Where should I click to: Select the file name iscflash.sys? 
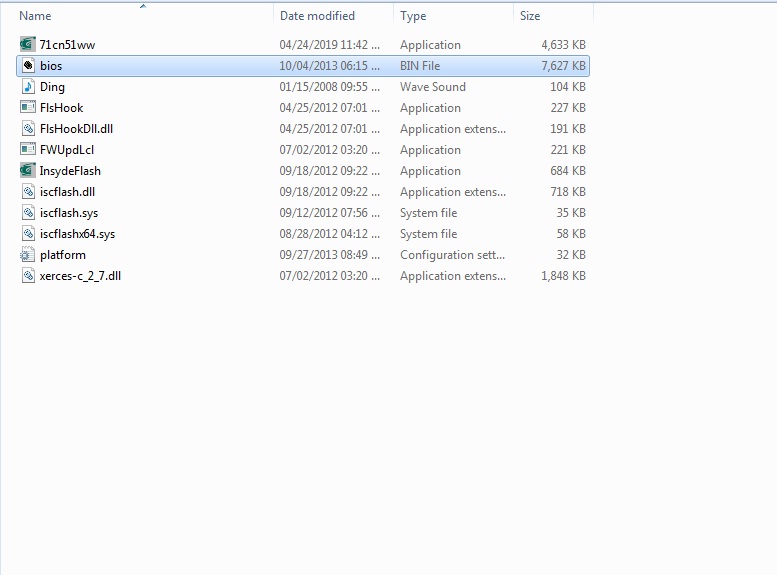click(69, 213)
